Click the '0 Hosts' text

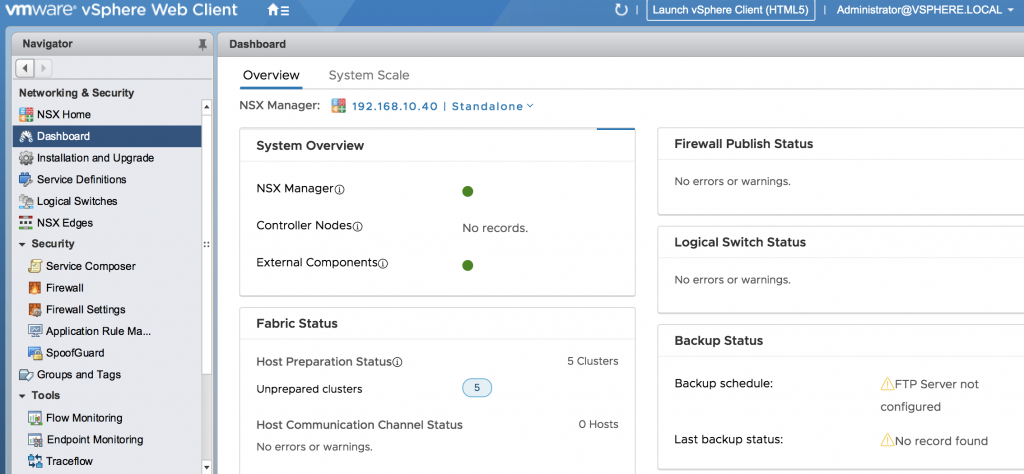598,424
